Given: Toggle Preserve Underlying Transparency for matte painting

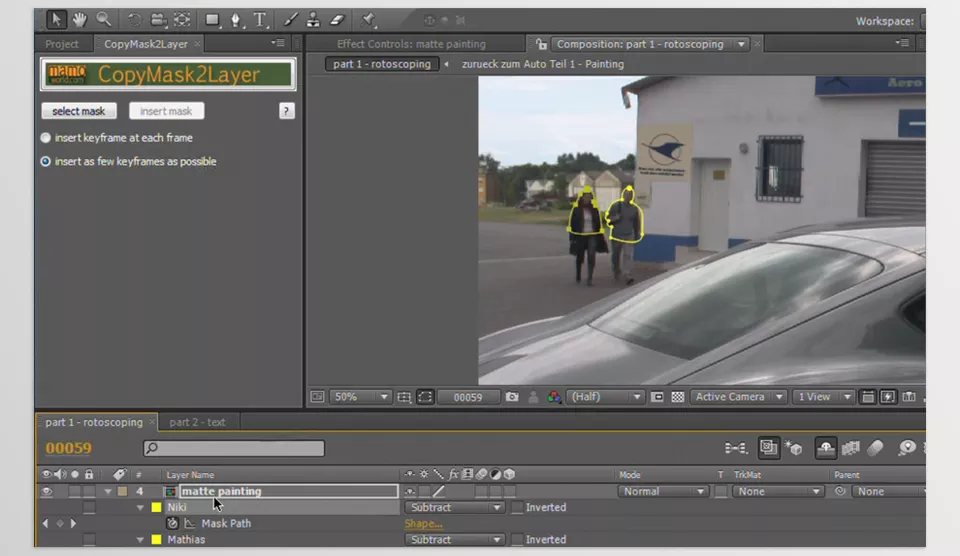Looking at the screenshot, I should pos(721,492).
